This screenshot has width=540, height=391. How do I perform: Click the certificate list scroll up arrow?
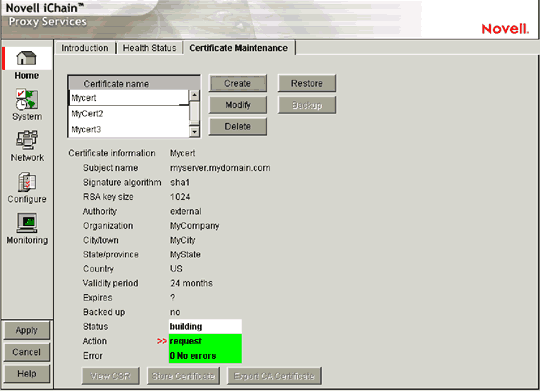click(x=195, y=95)
